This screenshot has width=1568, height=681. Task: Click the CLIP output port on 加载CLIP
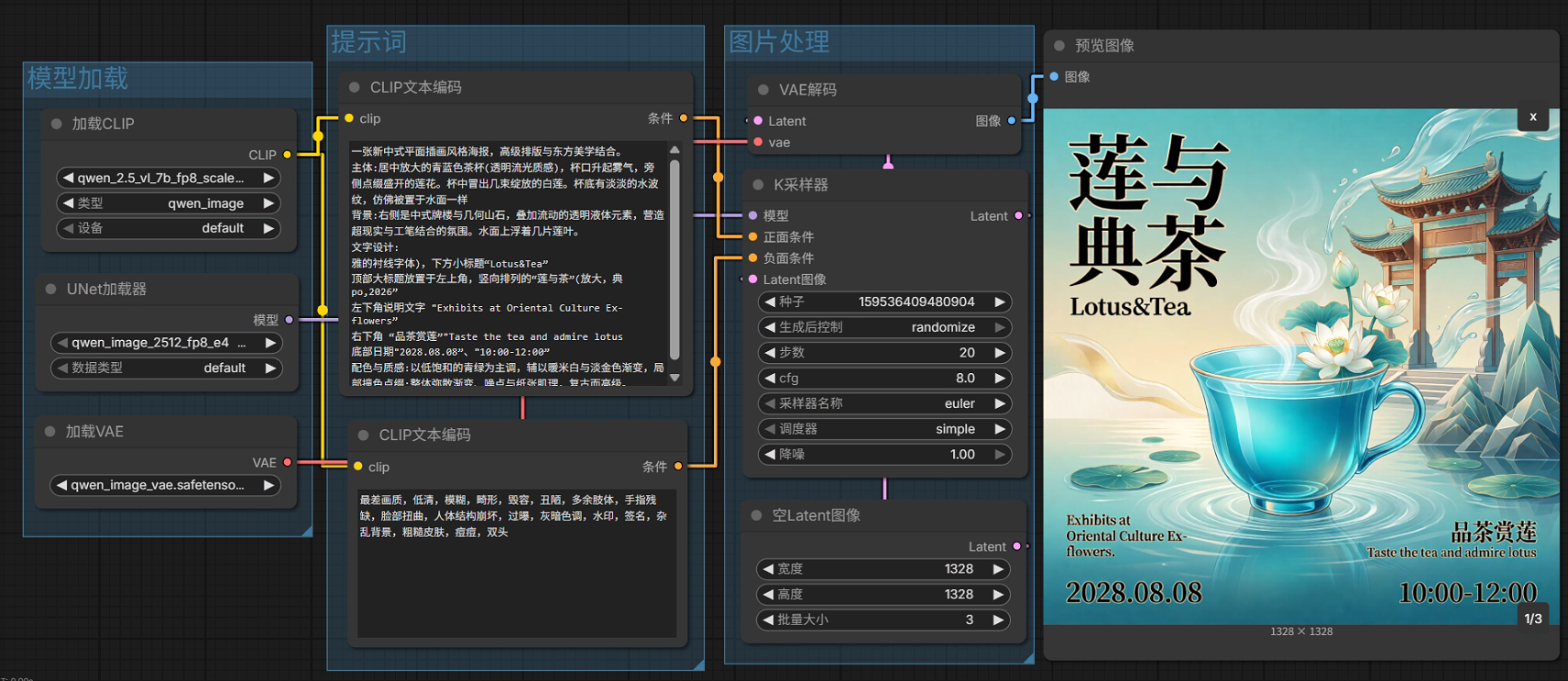(x=288, y=155)
